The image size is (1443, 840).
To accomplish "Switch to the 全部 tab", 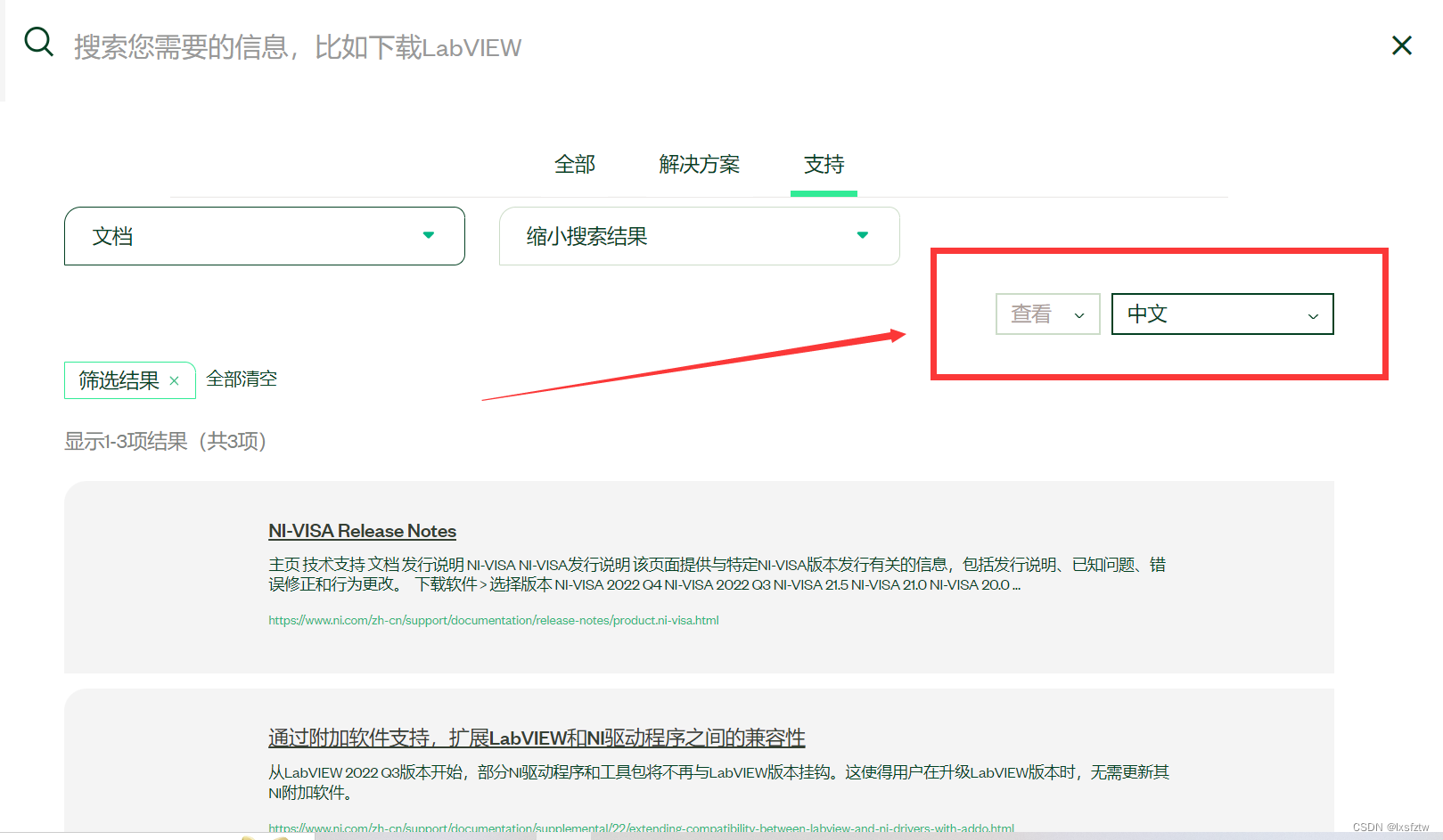I will point(575,165).
